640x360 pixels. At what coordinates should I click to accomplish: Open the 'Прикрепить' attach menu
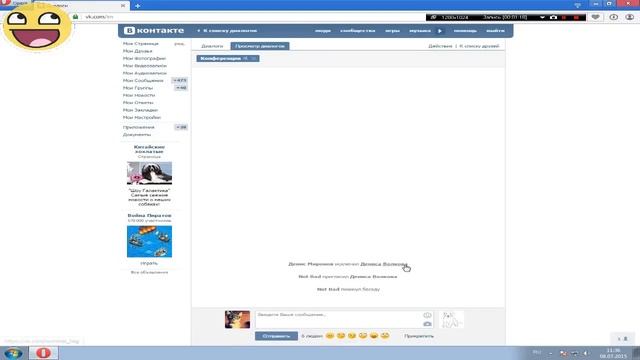coord(419,336)
